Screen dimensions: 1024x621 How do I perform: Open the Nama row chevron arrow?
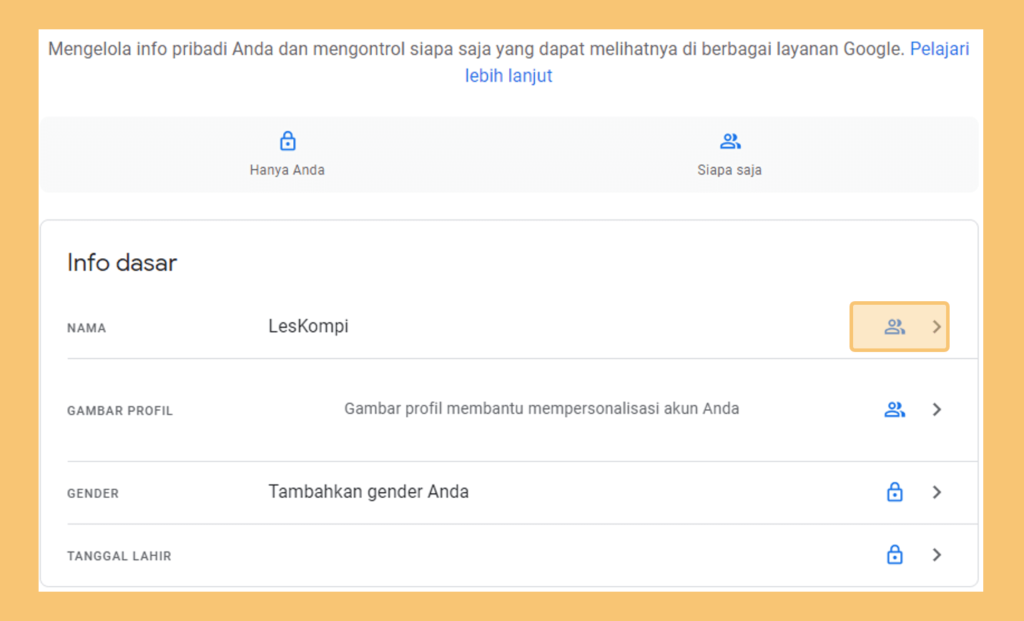[936, 326]
